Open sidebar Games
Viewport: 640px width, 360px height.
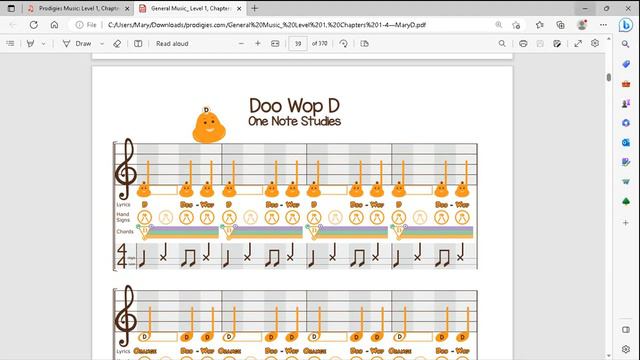pos(626,103)
